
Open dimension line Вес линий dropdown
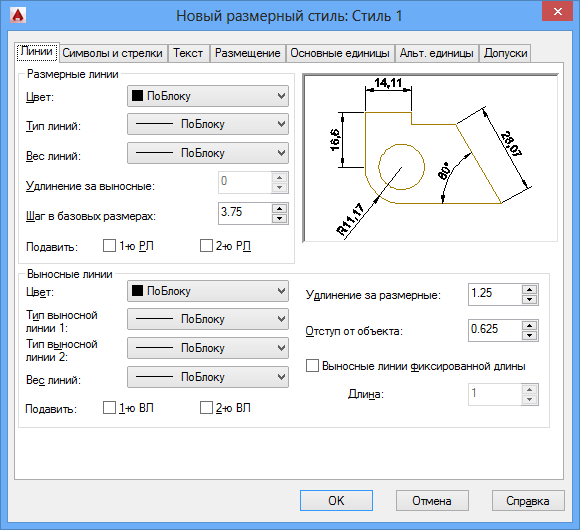[208, 153]
